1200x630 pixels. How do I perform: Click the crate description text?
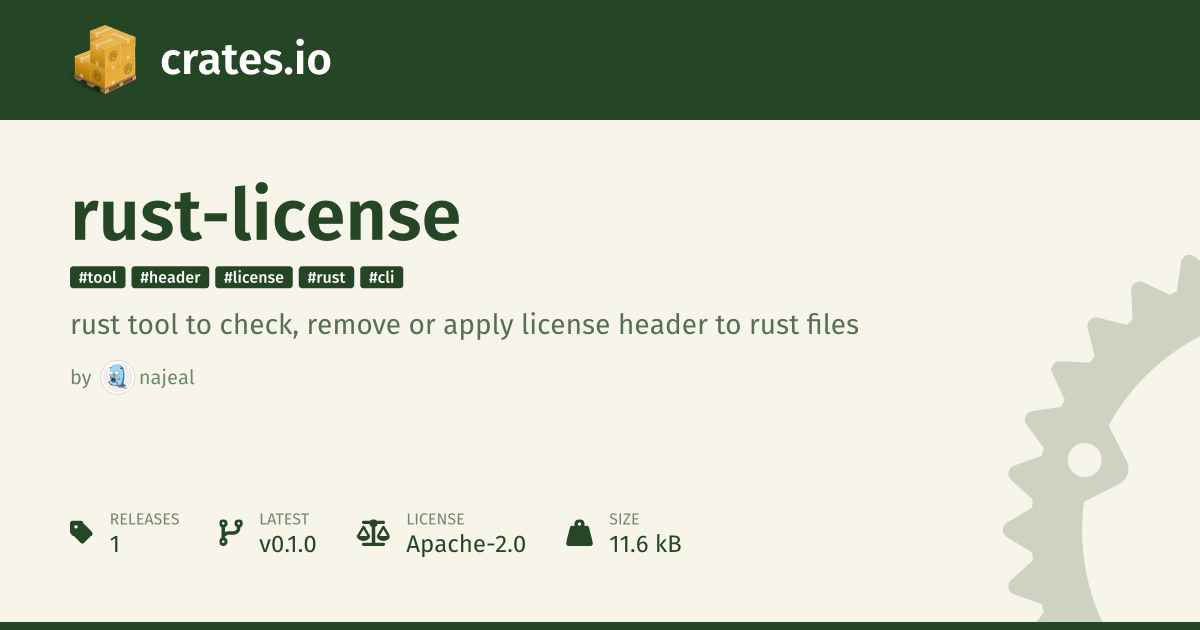(x=465, y=325)
